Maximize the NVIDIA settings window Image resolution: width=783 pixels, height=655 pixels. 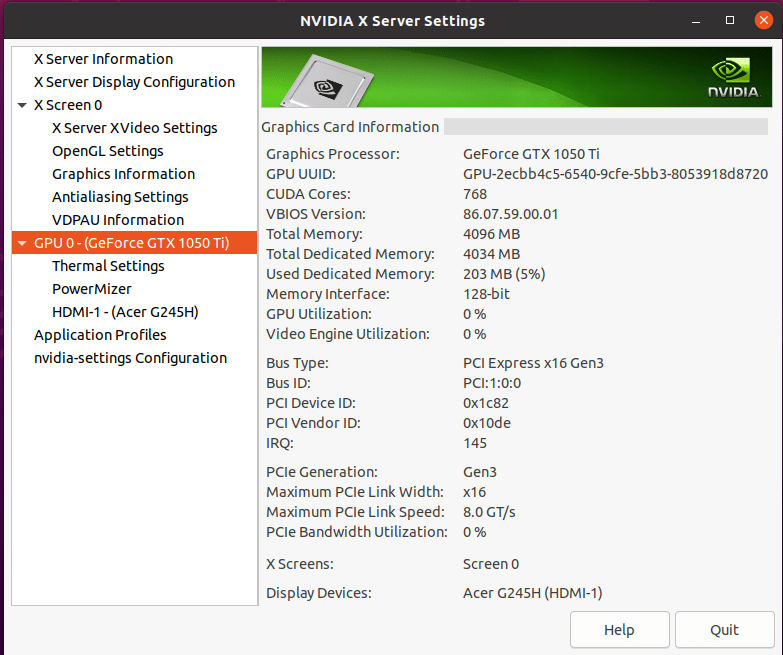coord(730,20)
